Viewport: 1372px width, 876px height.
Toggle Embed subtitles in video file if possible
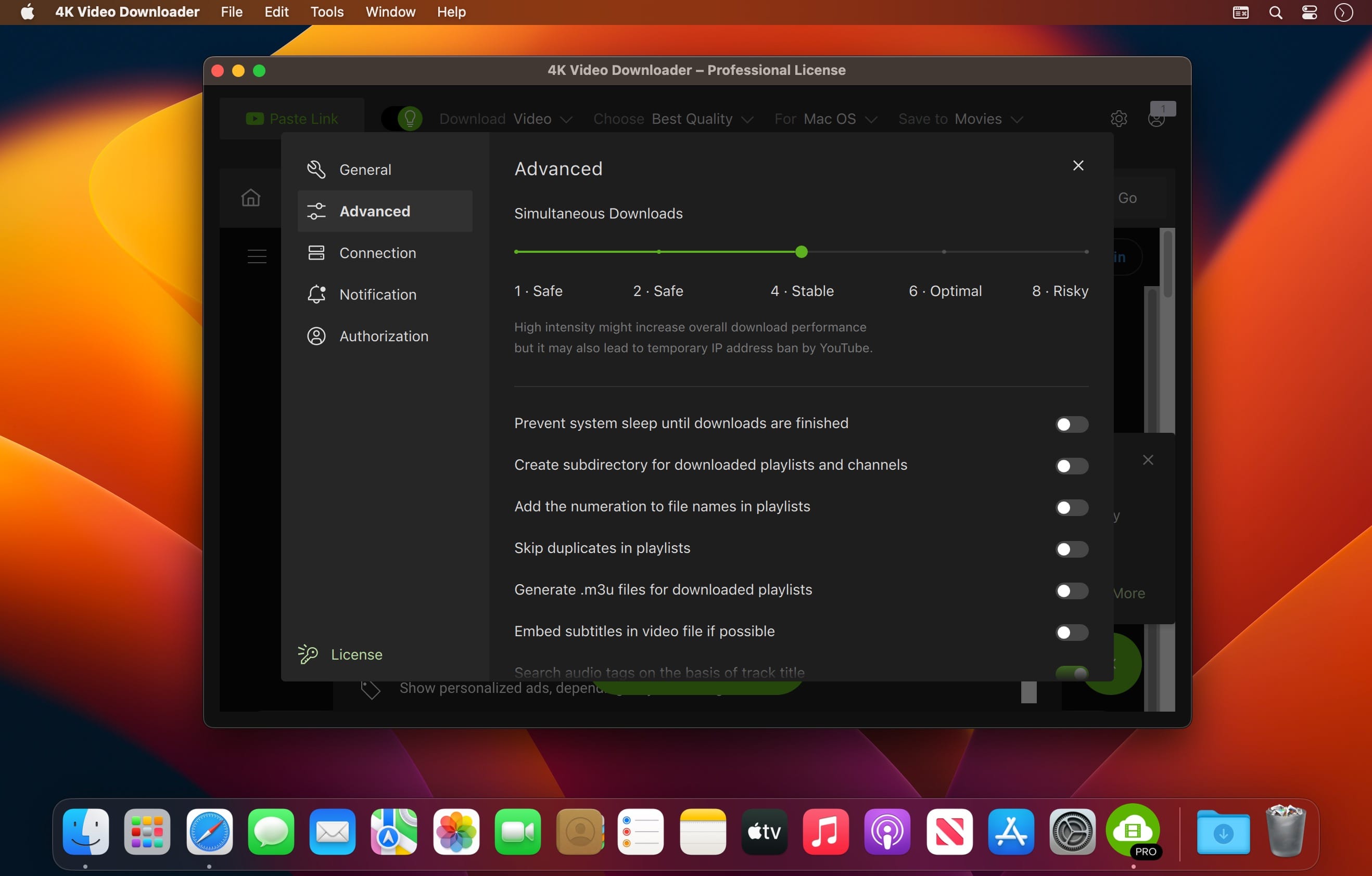pos(1071,631)
